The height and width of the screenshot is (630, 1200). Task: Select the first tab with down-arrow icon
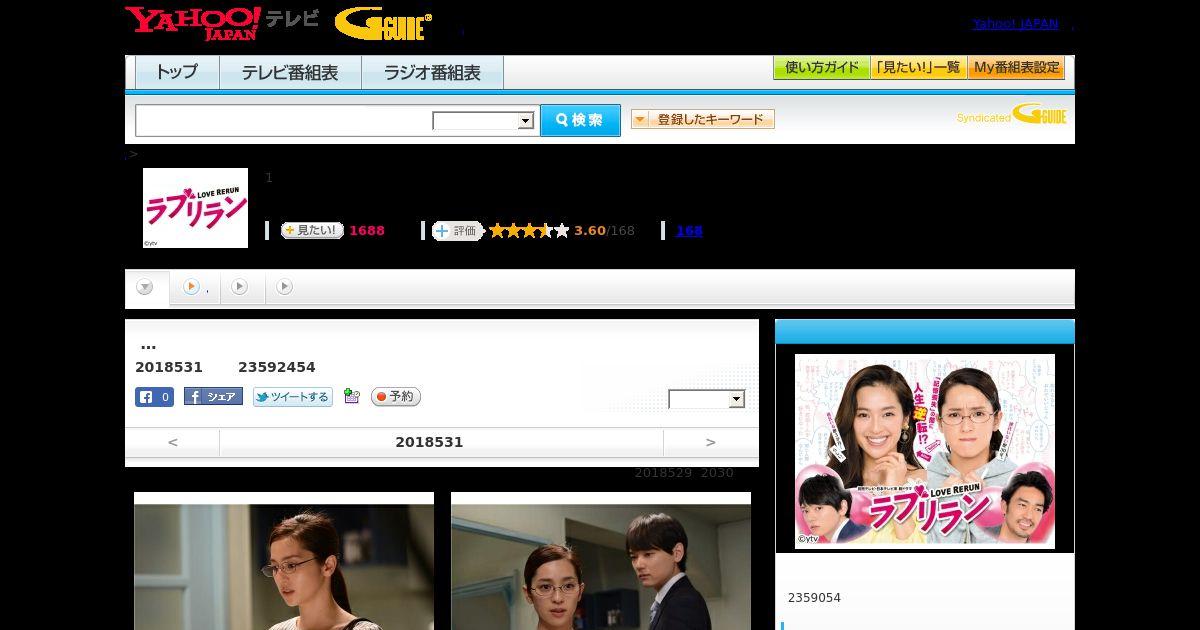(146, 288)
